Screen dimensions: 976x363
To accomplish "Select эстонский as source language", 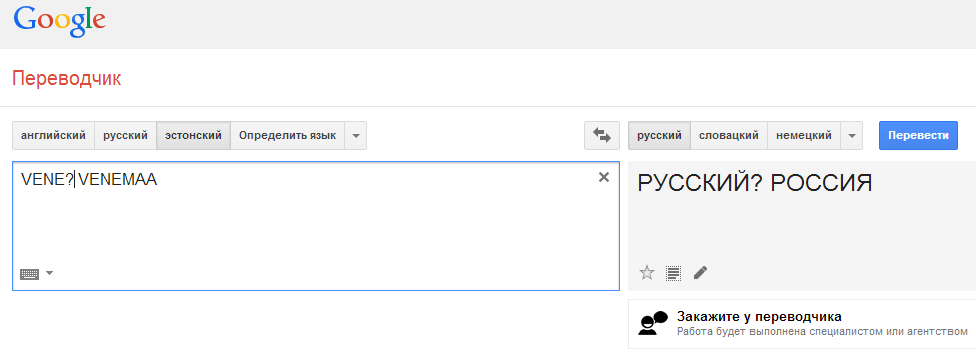I will pyautogui.click(x=194, y=136).
